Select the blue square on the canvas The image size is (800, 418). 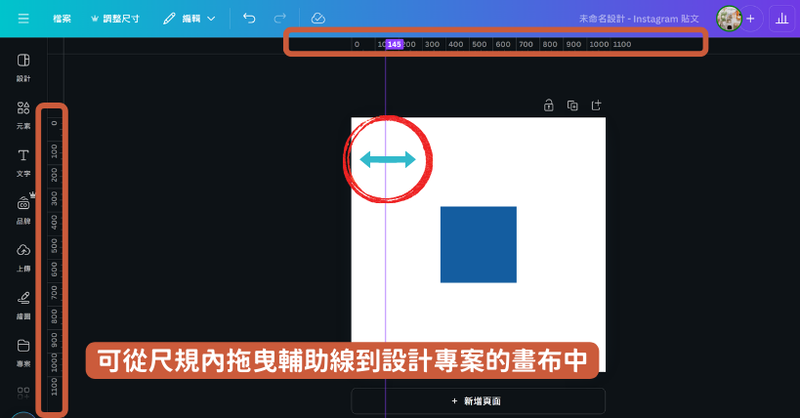click(x=478, y=244)
